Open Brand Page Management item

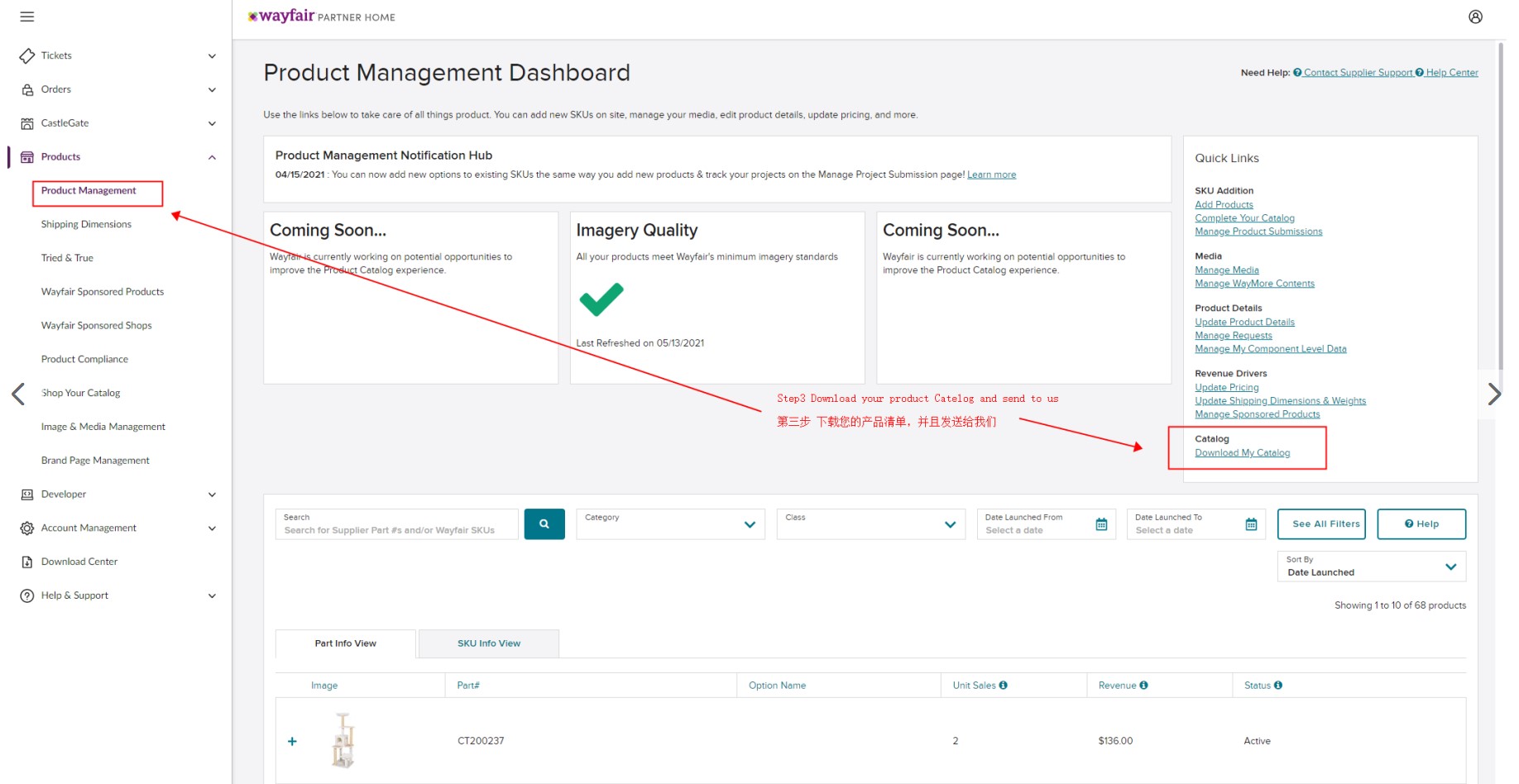(x=95, y=461)
